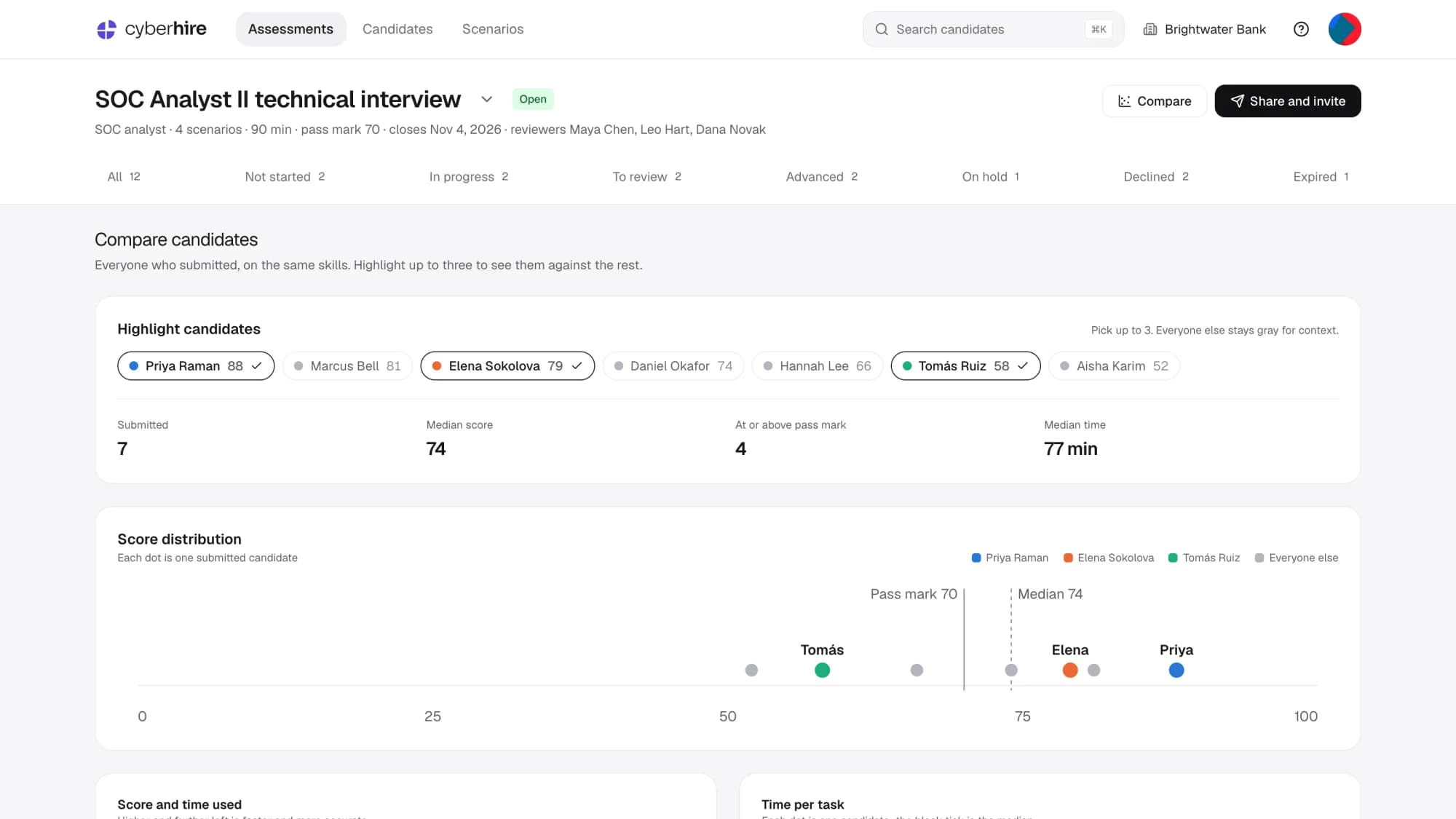The height and width of the screenshot is (819, 1456).
Task: Click the Median score value 74
Action: point(436,449)
